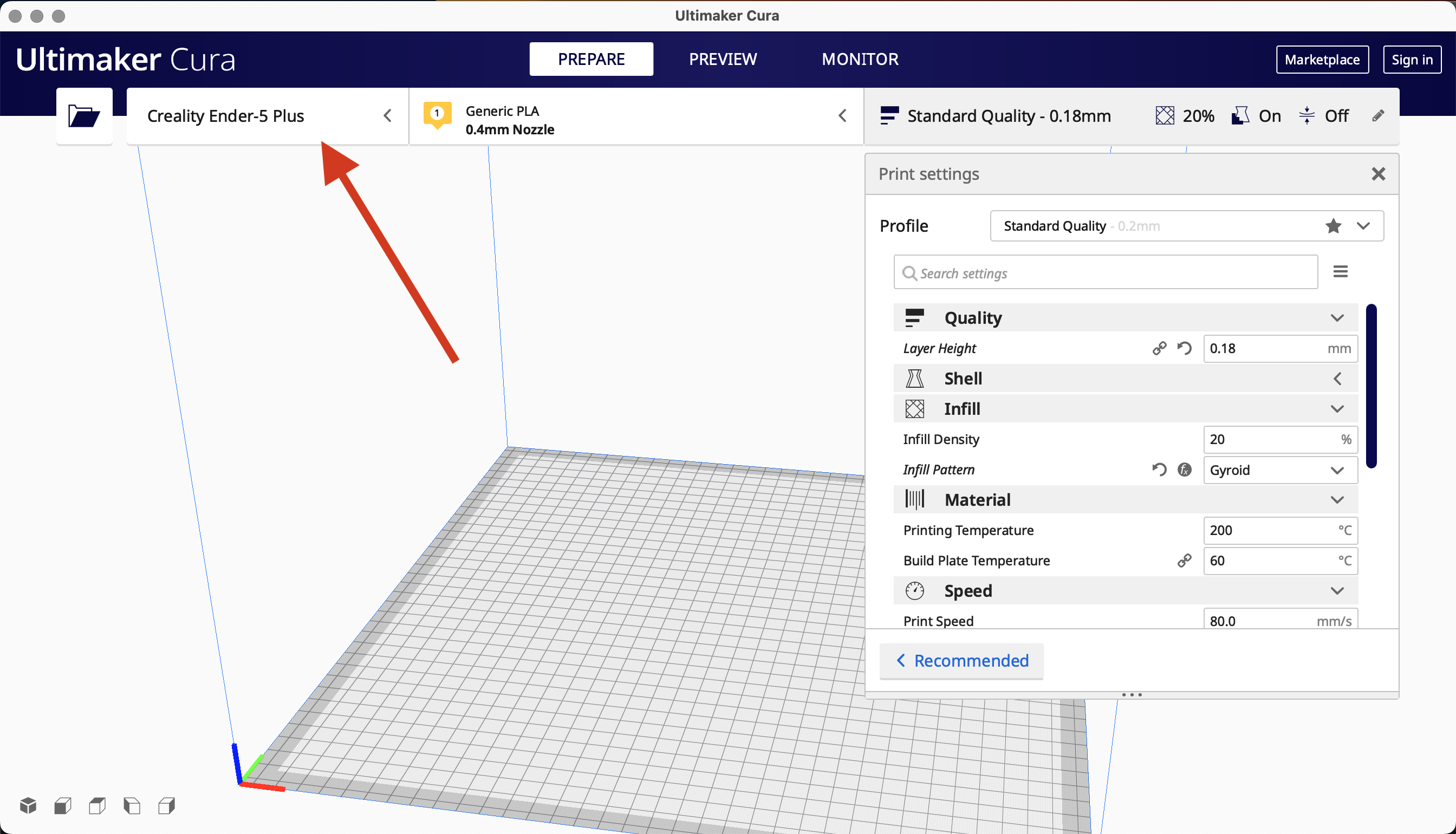
Task: Click the Infill Pattern label
Action: point(938,470)
